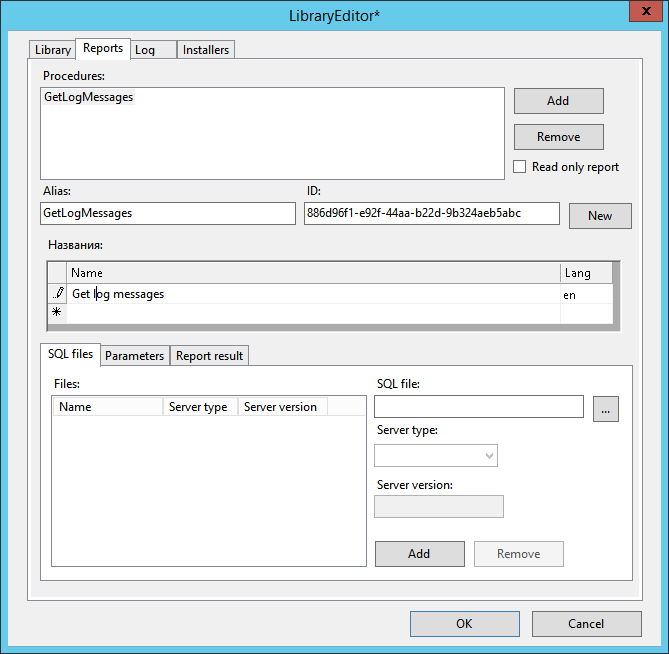
Task: Click the Server type column header
Action: 198,407
